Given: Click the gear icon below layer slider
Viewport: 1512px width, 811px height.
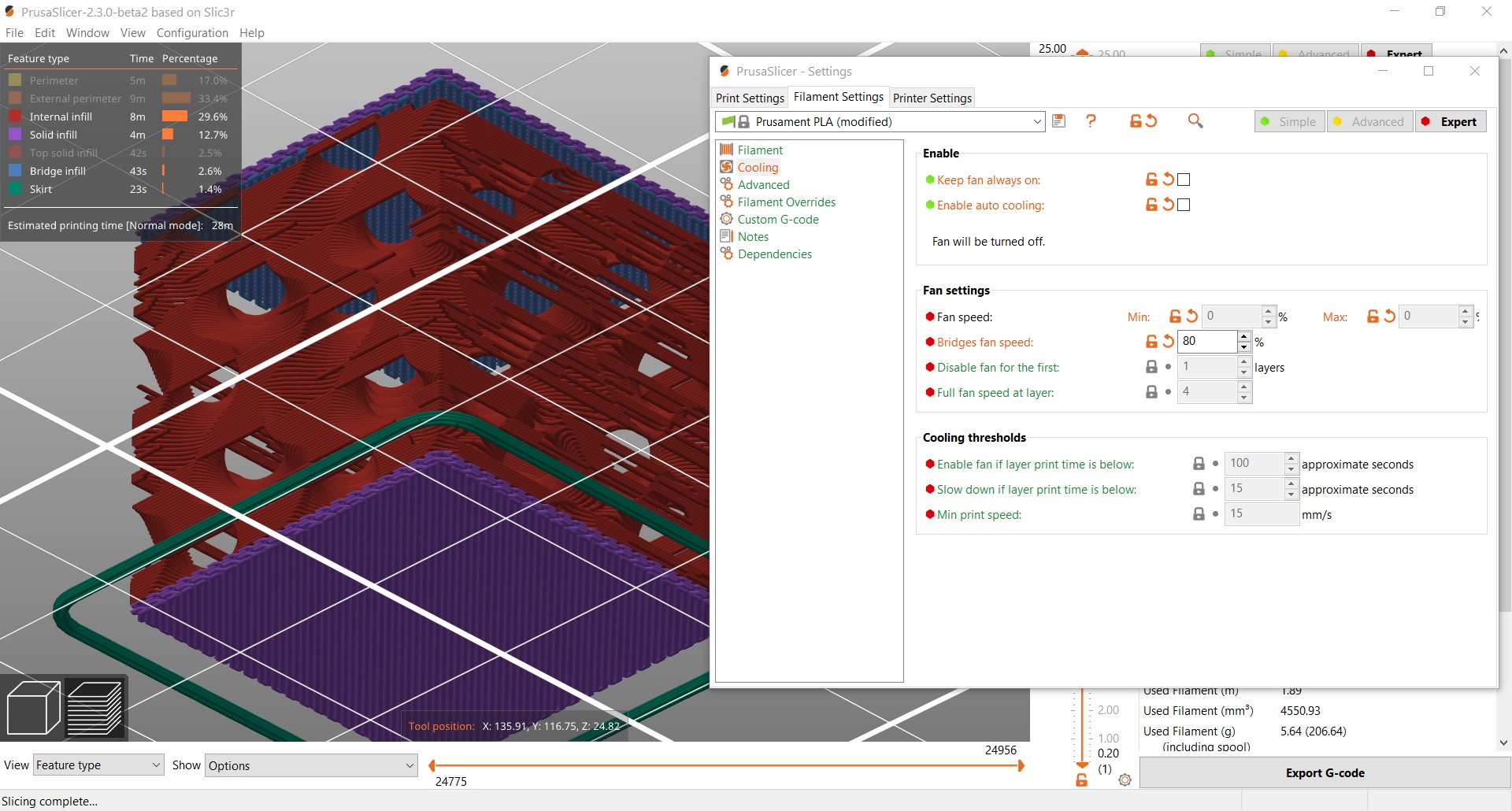Looking at the screenshot, I should pyautogui.click(x=1125, y=780).
